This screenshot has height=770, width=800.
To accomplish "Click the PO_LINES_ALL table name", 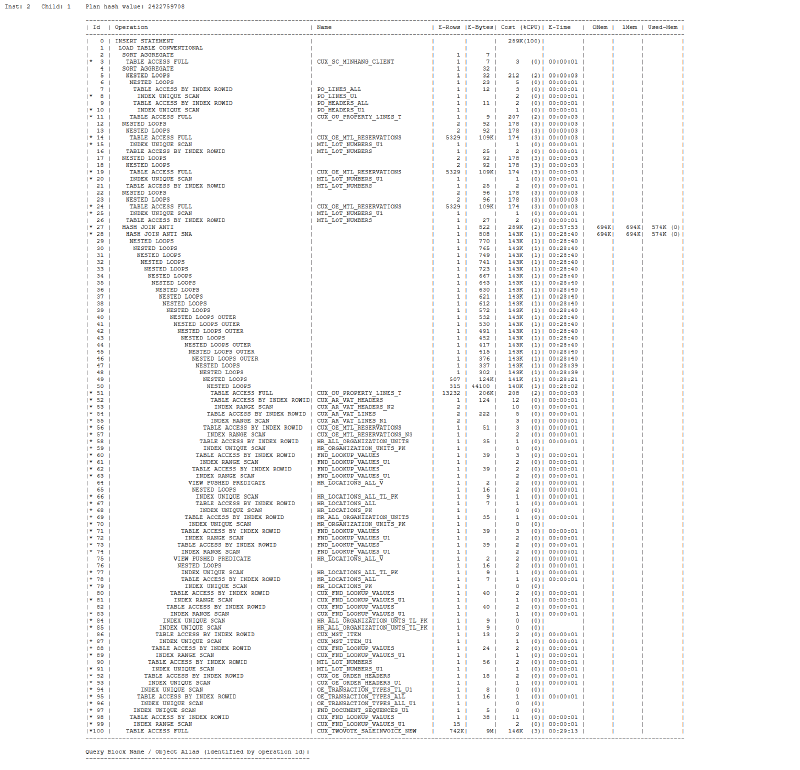I will pyautogui.click(x=339, y=89).
